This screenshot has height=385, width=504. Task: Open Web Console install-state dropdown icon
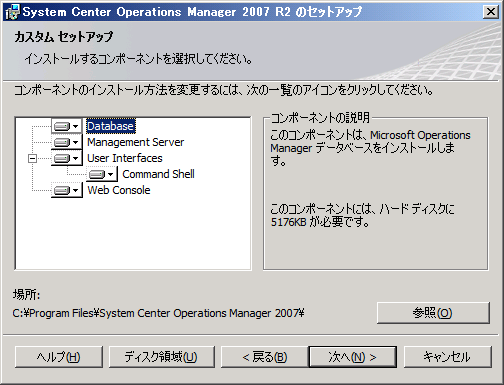coord(66,190)
